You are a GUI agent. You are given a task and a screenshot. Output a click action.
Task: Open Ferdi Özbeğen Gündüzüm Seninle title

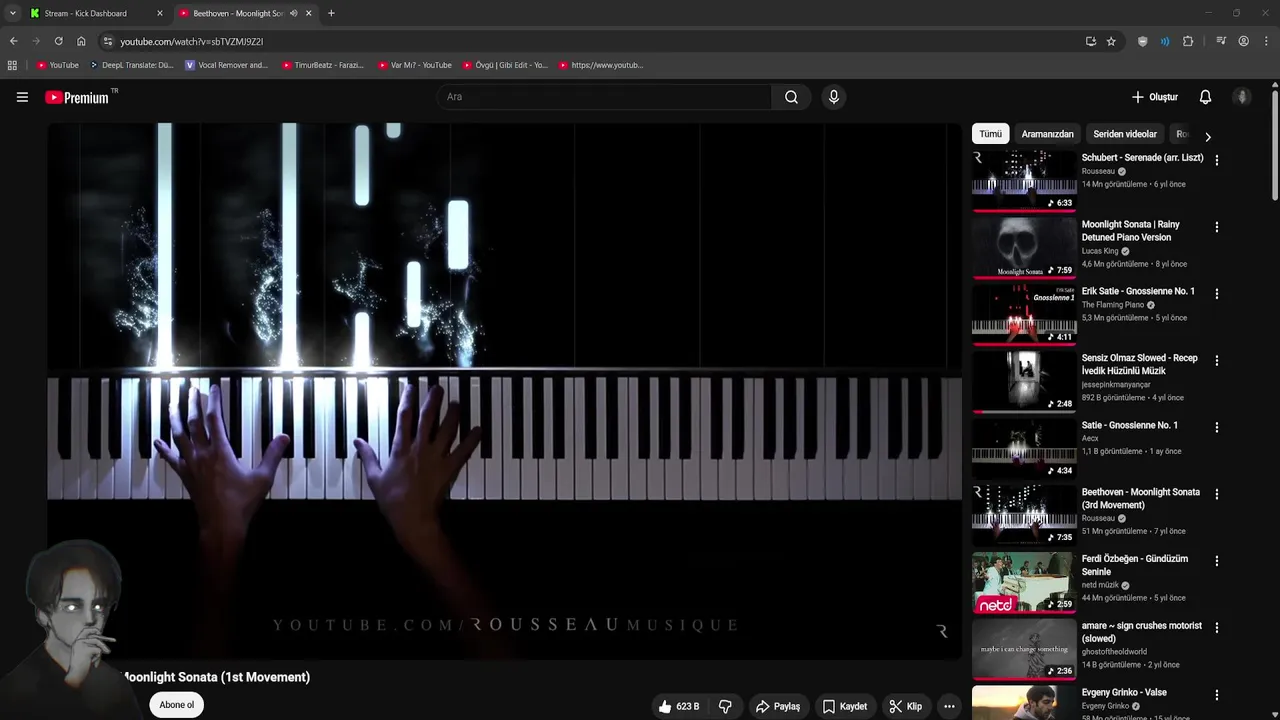coord(1134,565)
